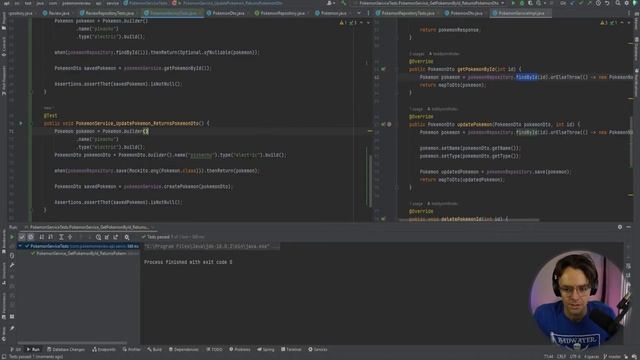Run with coverage toolbar icon

[530, 3]
